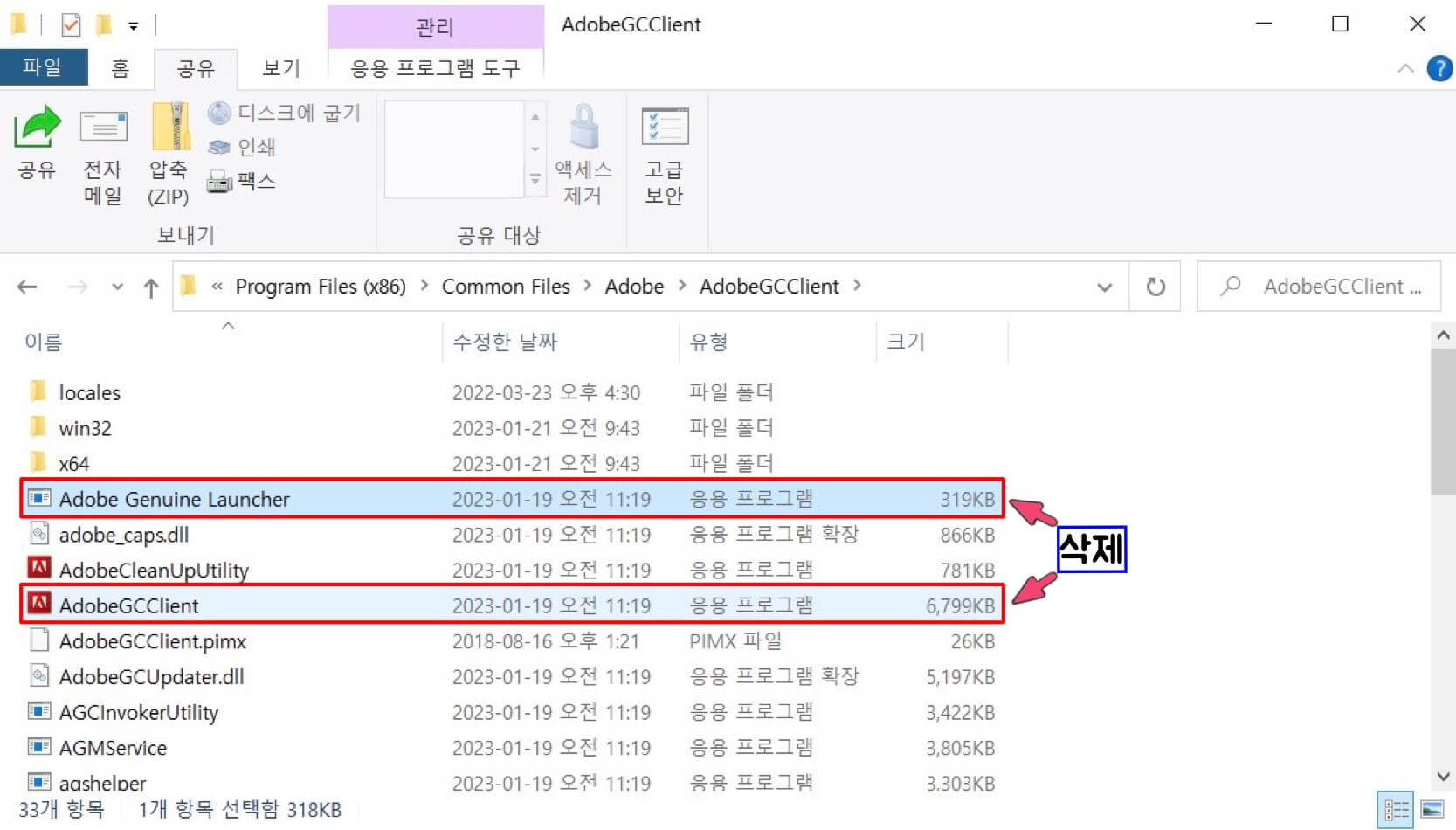Viewport: 1456px width, 830px height.
Task: Click Remove access (액세스 제거) lock icon
Action: pos(583,128)
